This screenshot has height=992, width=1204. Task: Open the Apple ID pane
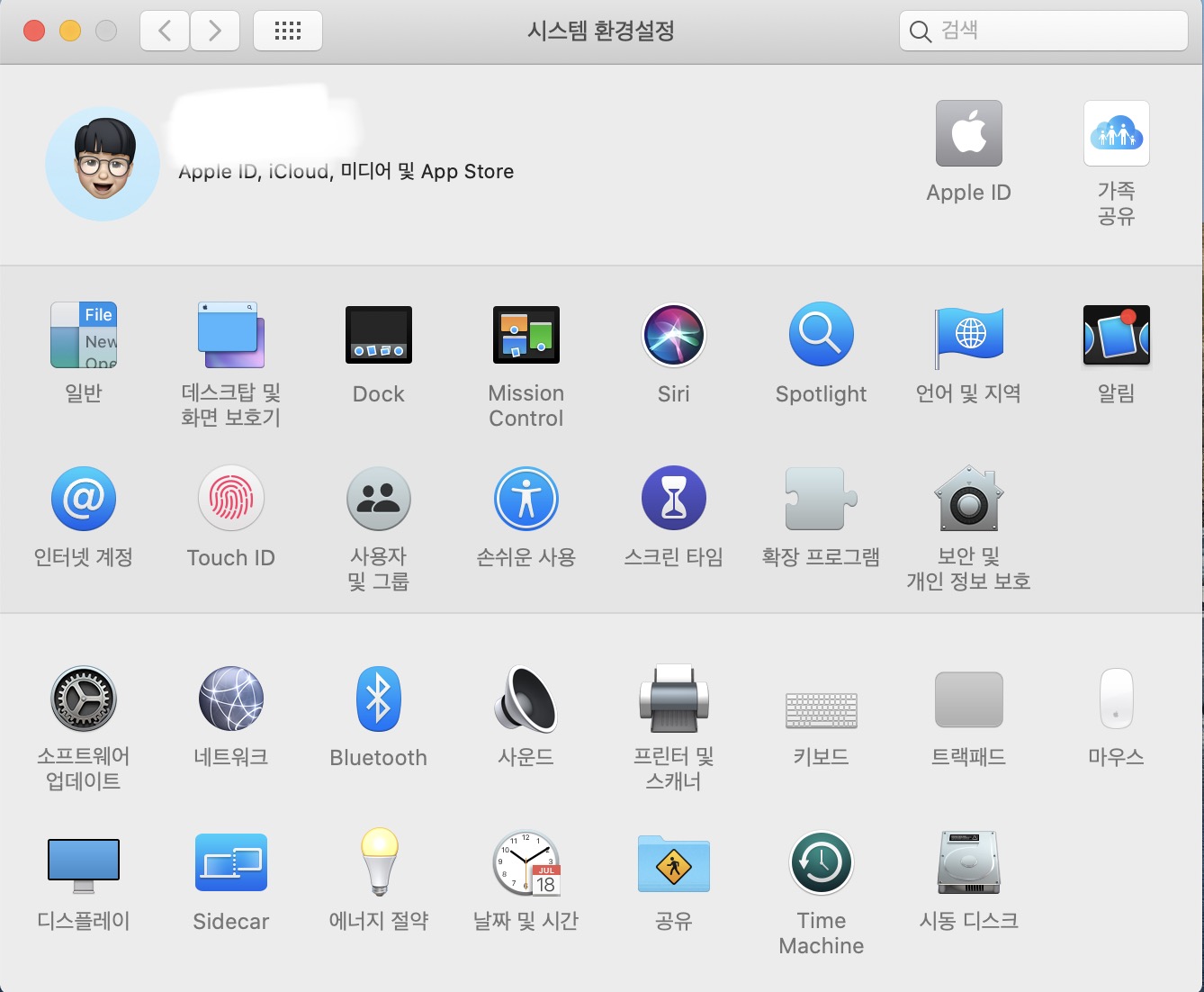coord(969,133)
